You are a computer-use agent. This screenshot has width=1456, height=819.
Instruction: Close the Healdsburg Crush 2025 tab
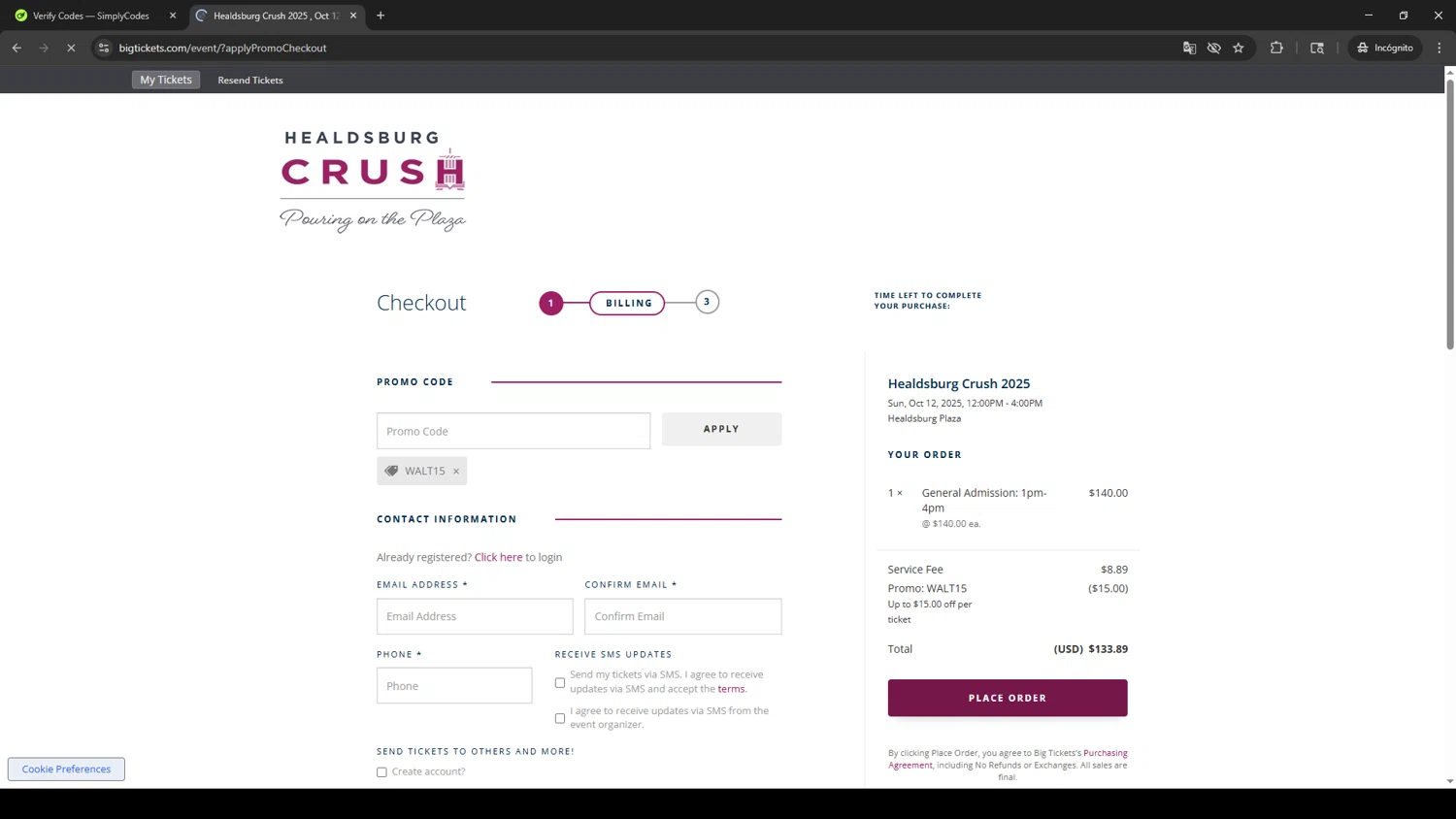(x=353, y=16)
